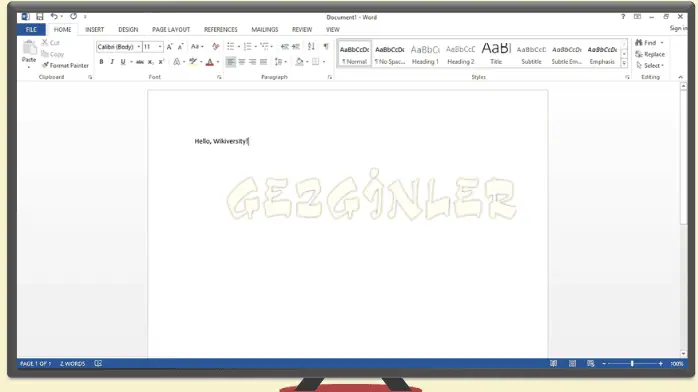Click the Grow Font icon

(x=169, y=47)
